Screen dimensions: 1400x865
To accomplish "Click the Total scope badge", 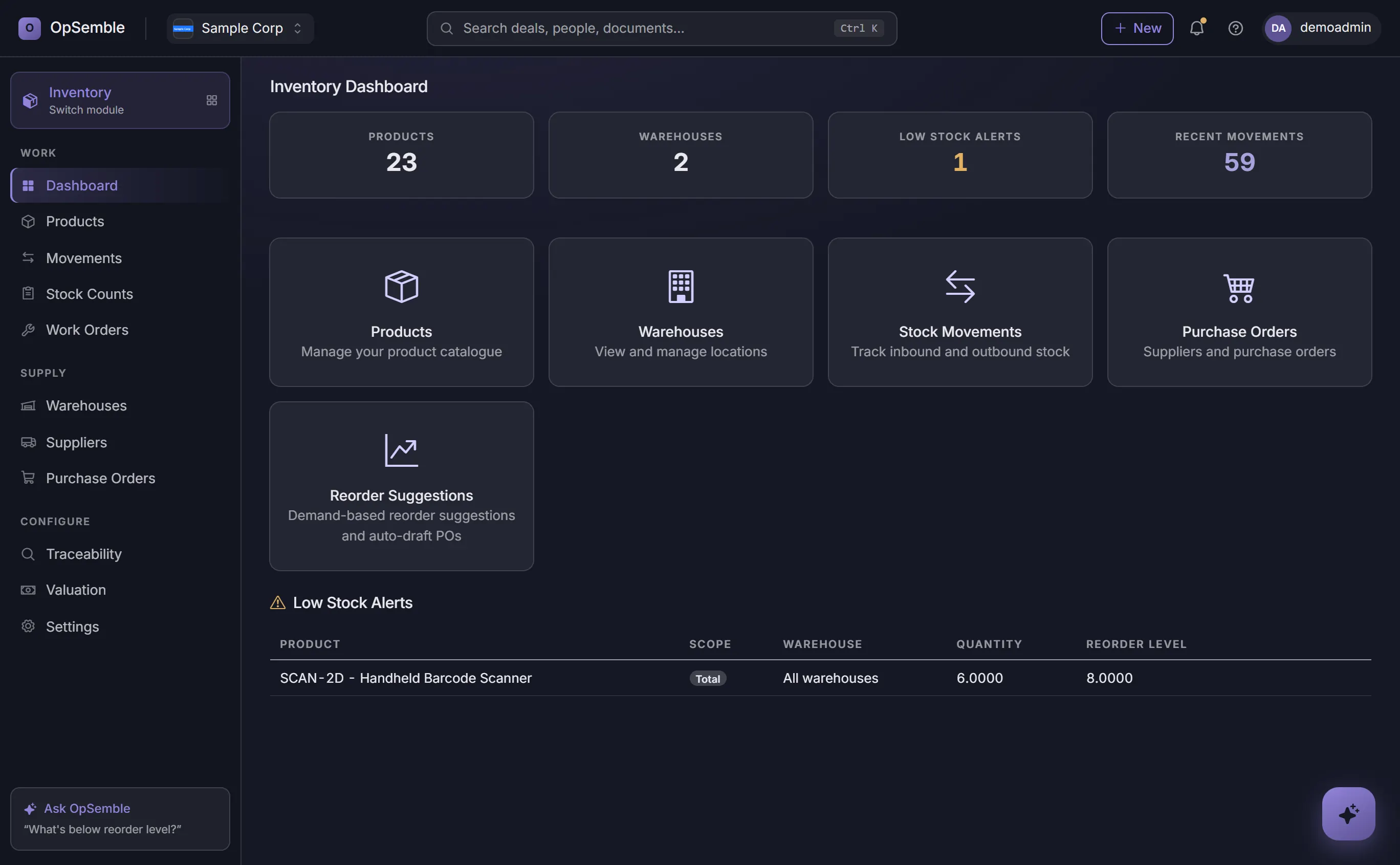I will [708, 679].
